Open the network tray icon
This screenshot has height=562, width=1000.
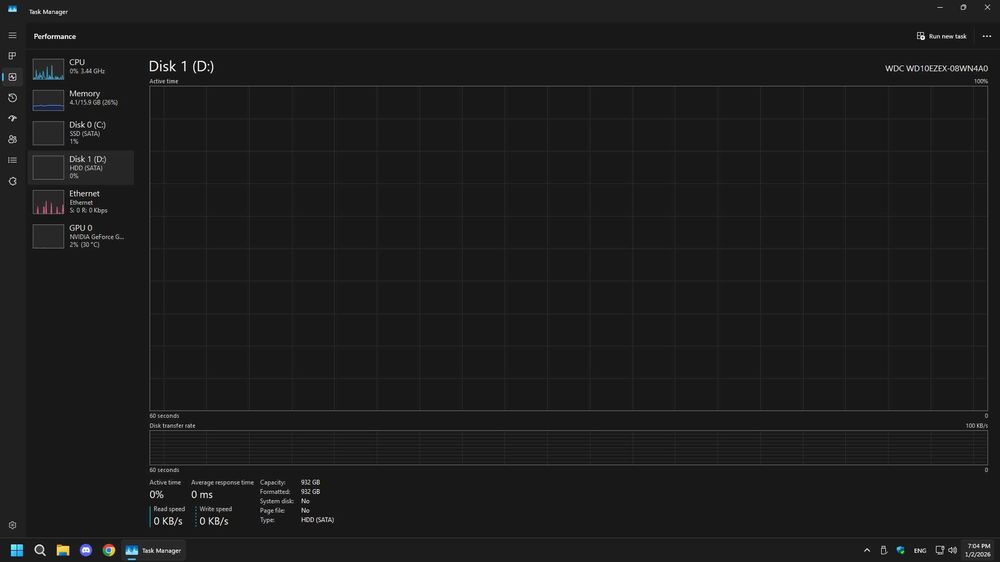coord(939,551)
